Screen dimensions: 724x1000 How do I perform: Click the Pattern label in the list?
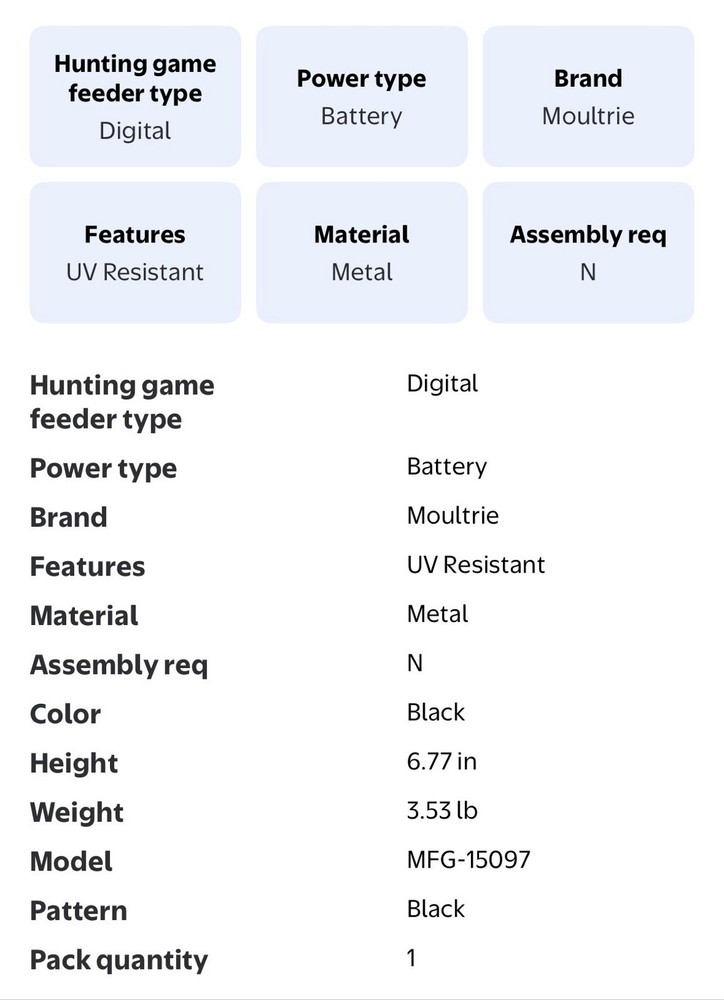click(78, 911)
